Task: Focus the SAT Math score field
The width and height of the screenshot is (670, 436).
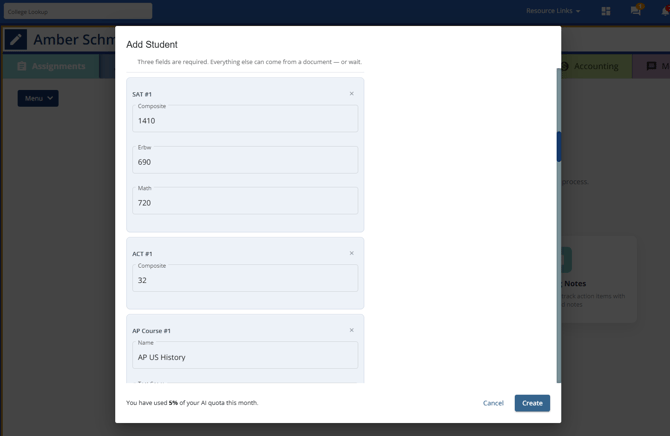Action: click(245, 201)
